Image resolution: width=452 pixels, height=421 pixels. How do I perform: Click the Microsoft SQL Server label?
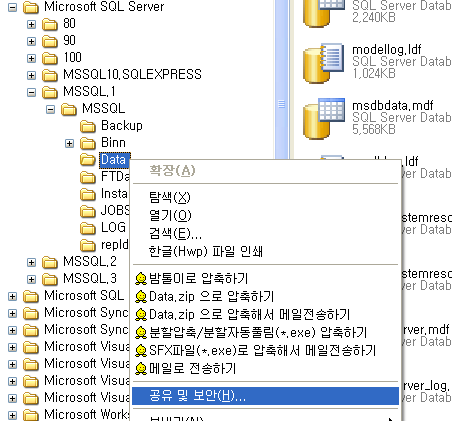[104, 7]
